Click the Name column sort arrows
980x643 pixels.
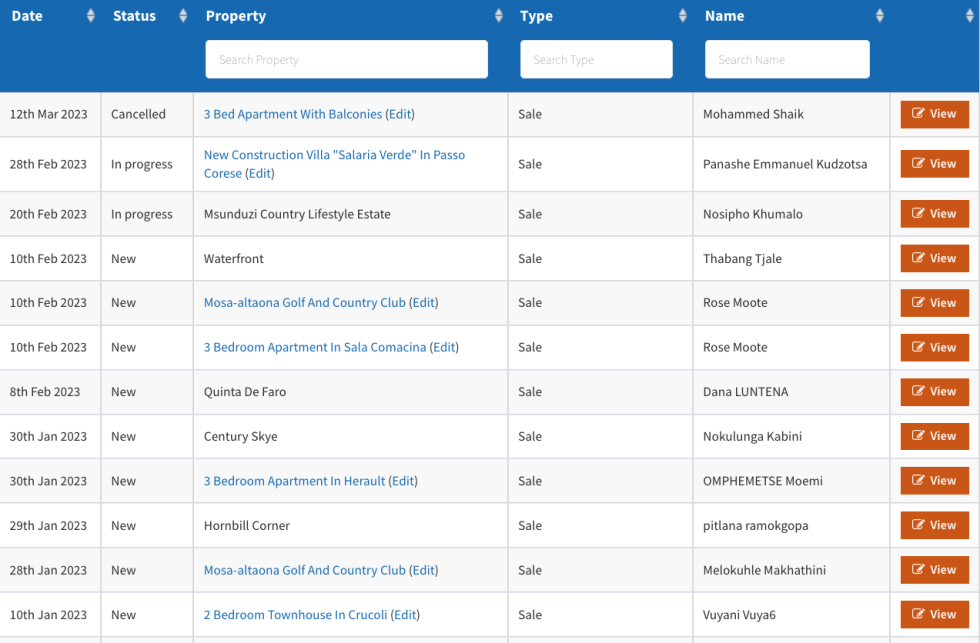880,16
